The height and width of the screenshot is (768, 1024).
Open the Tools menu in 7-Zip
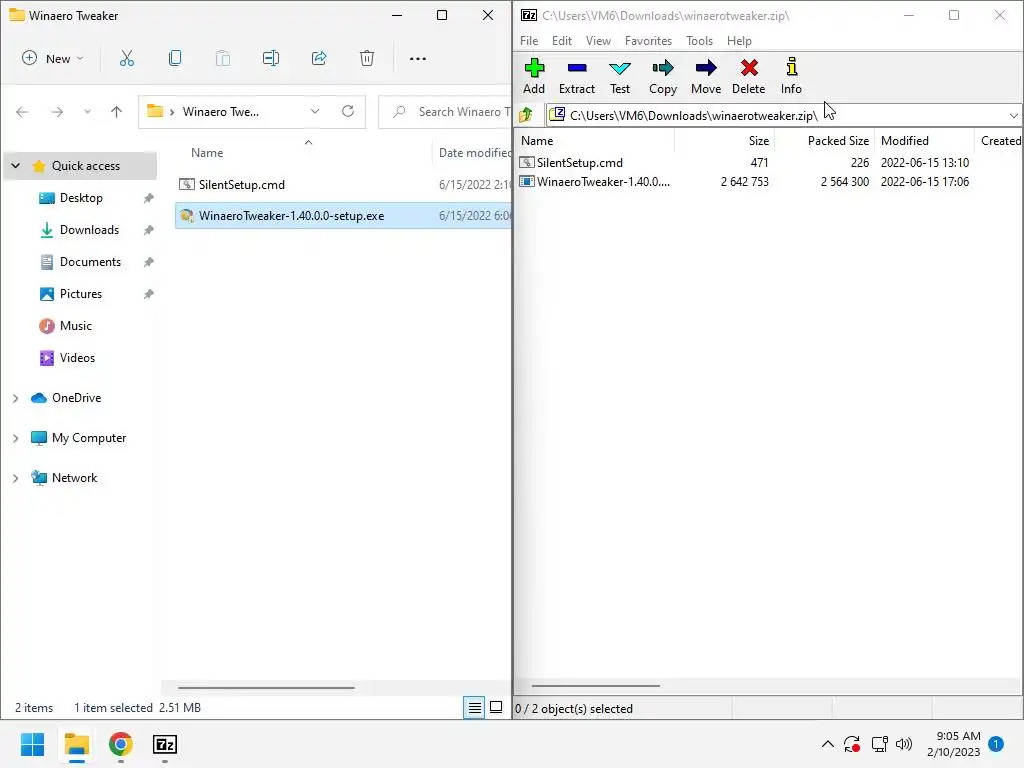[699, 40]
